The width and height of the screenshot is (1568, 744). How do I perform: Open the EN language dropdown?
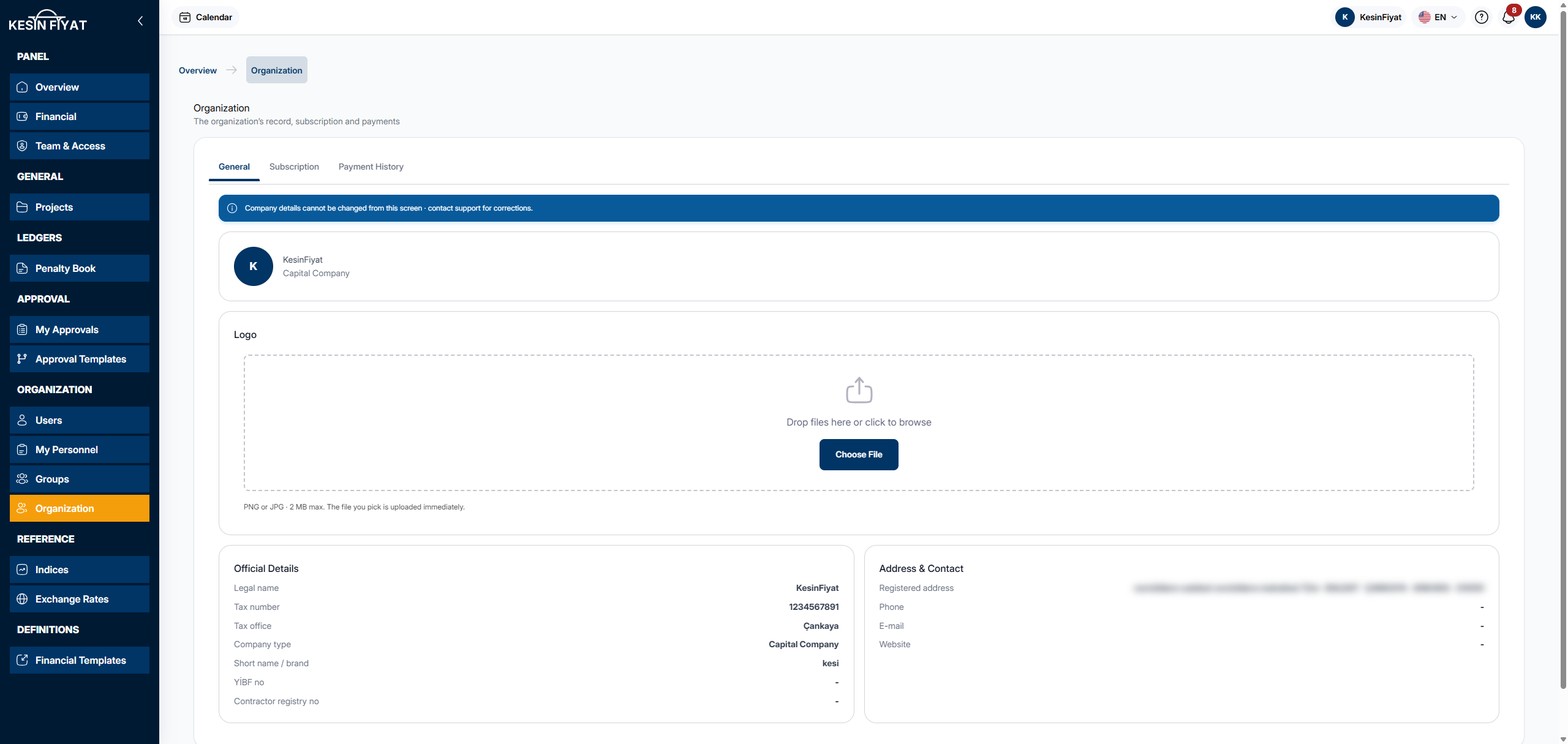point(1439,17)
